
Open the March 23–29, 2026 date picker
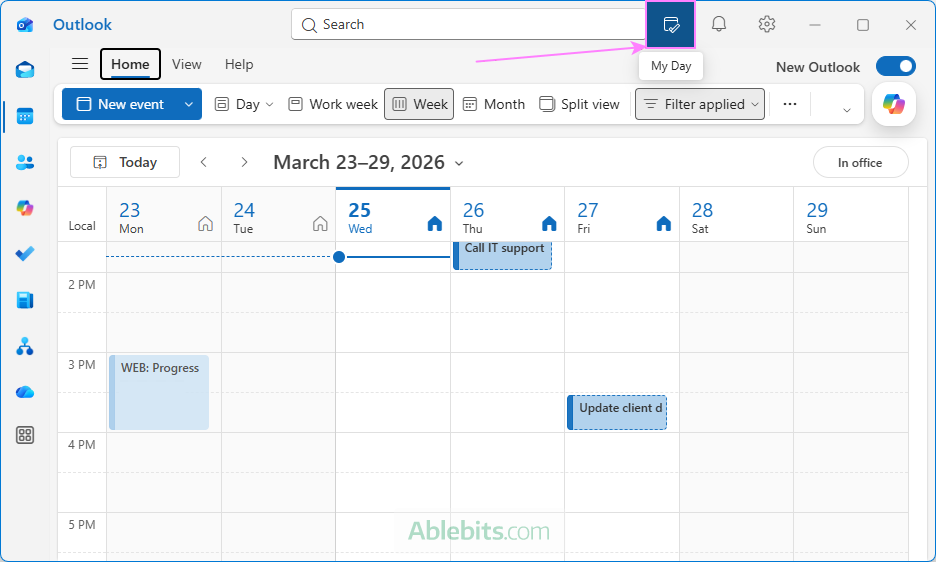368,162
